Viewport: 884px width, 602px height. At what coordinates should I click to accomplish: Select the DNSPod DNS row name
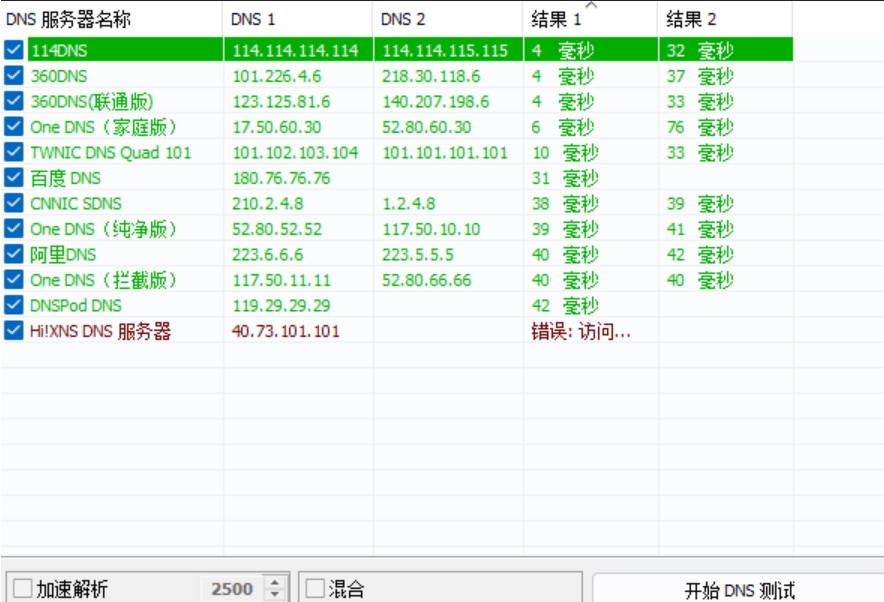tap(76, 306)
